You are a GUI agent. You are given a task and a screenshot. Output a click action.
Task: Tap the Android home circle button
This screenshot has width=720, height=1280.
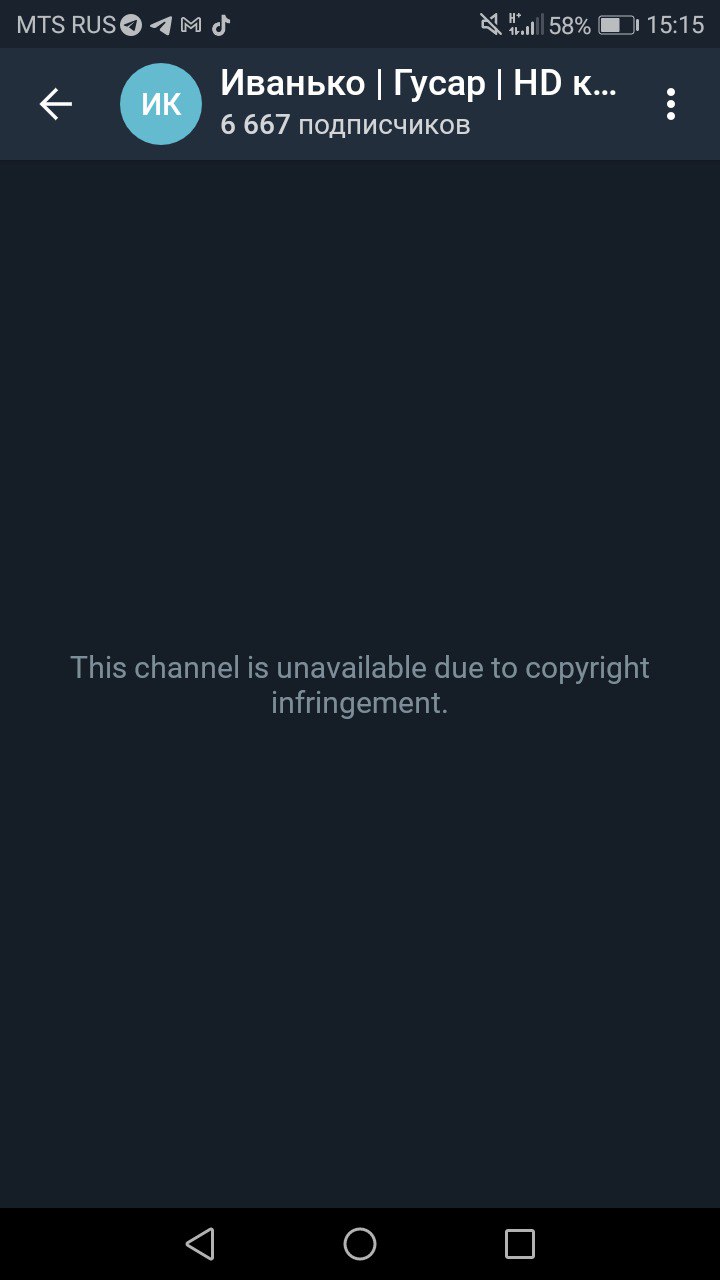(360, 1244)
